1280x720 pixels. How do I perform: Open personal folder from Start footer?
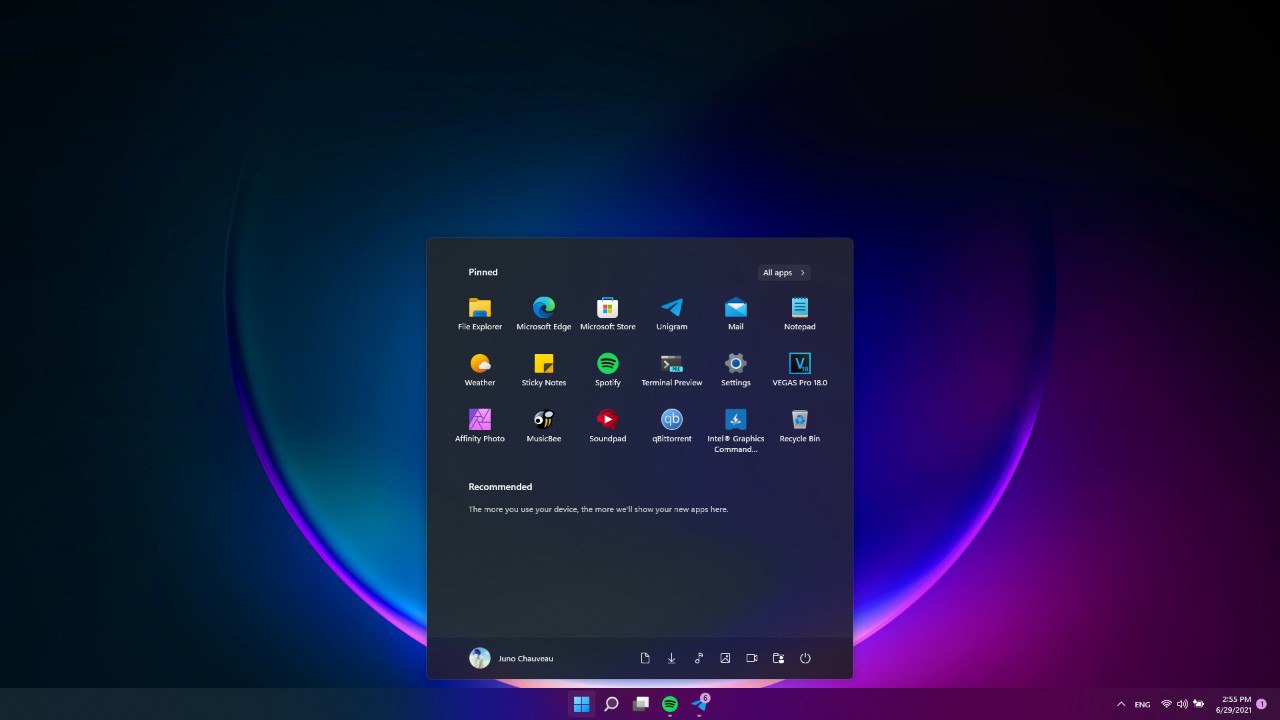click(778, 658)
